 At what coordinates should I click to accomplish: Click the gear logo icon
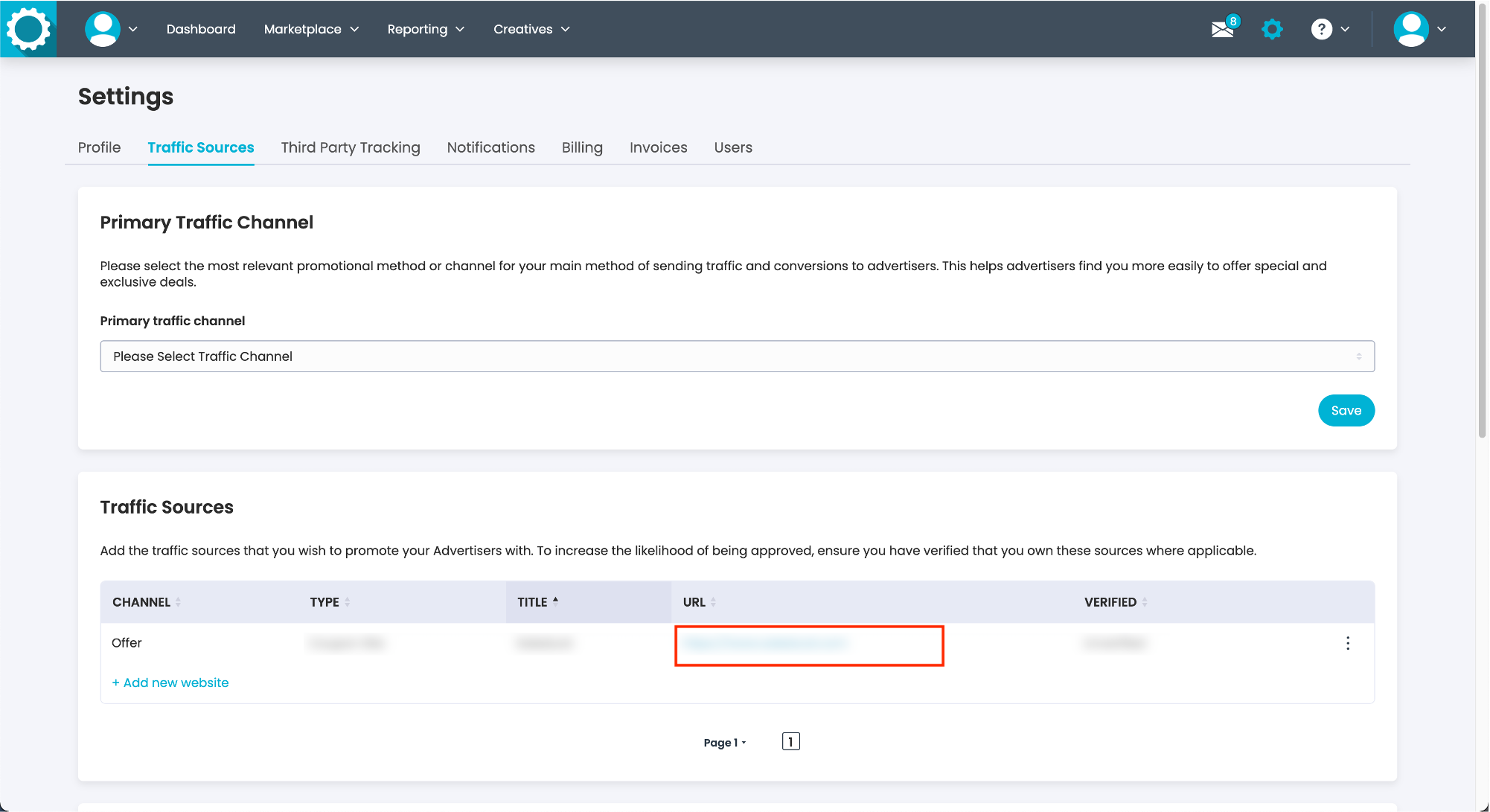coord(28,29)
